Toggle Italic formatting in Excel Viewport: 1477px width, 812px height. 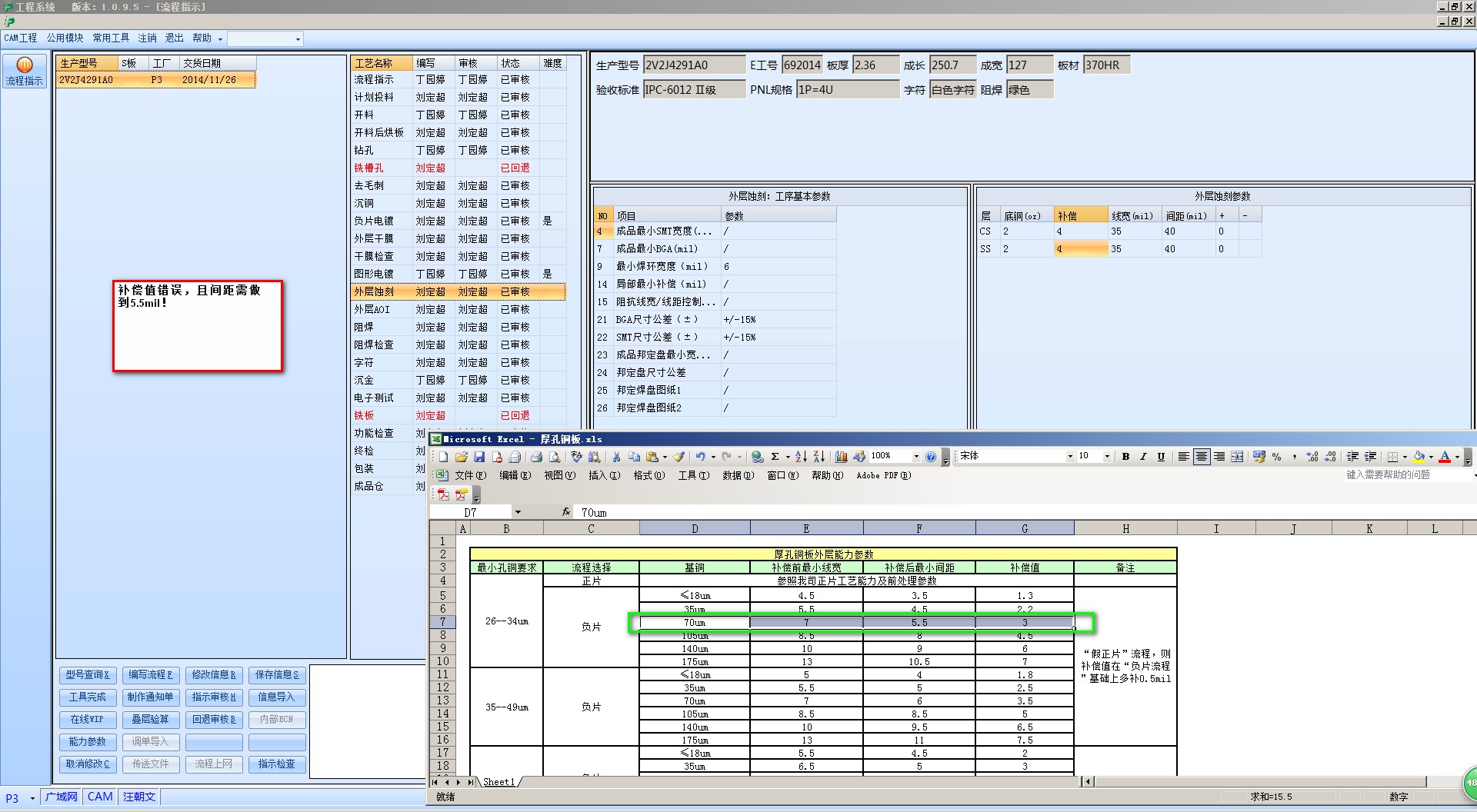[1143, 457]
